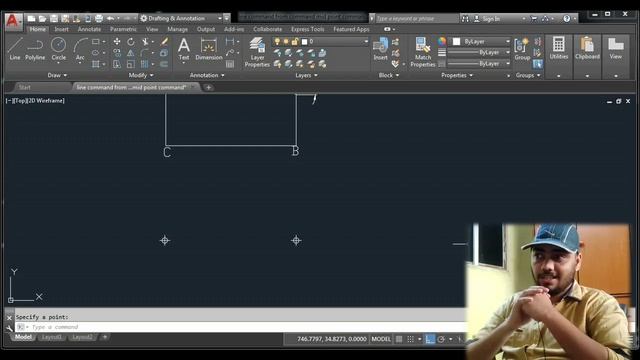Click the Group icon
This screenshot has width=640, height=360.
[x=522, y=49]
